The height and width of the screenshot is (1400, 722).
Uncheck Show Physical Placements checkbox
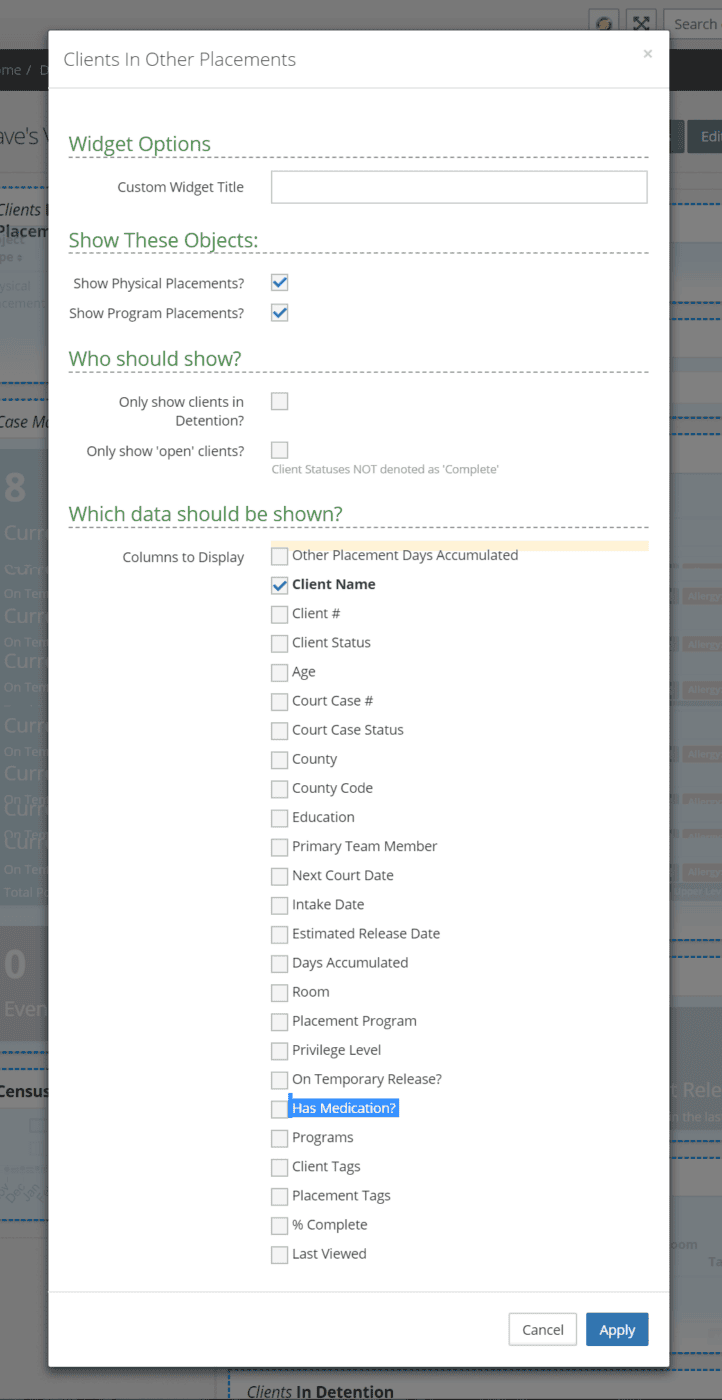pos(280,283)
